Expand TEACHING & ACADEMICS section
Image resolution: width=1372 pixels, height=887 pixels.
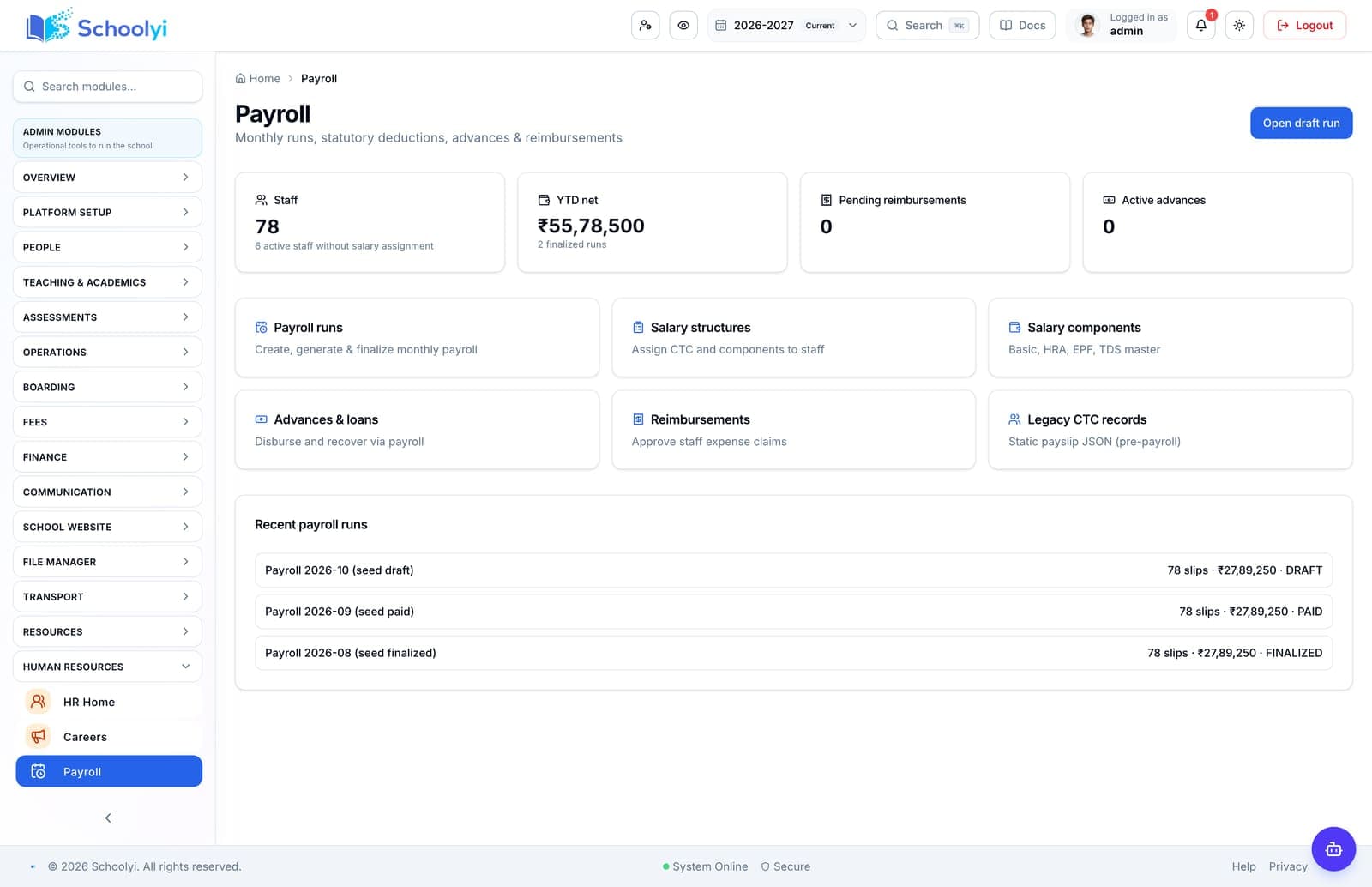point(107,282)
